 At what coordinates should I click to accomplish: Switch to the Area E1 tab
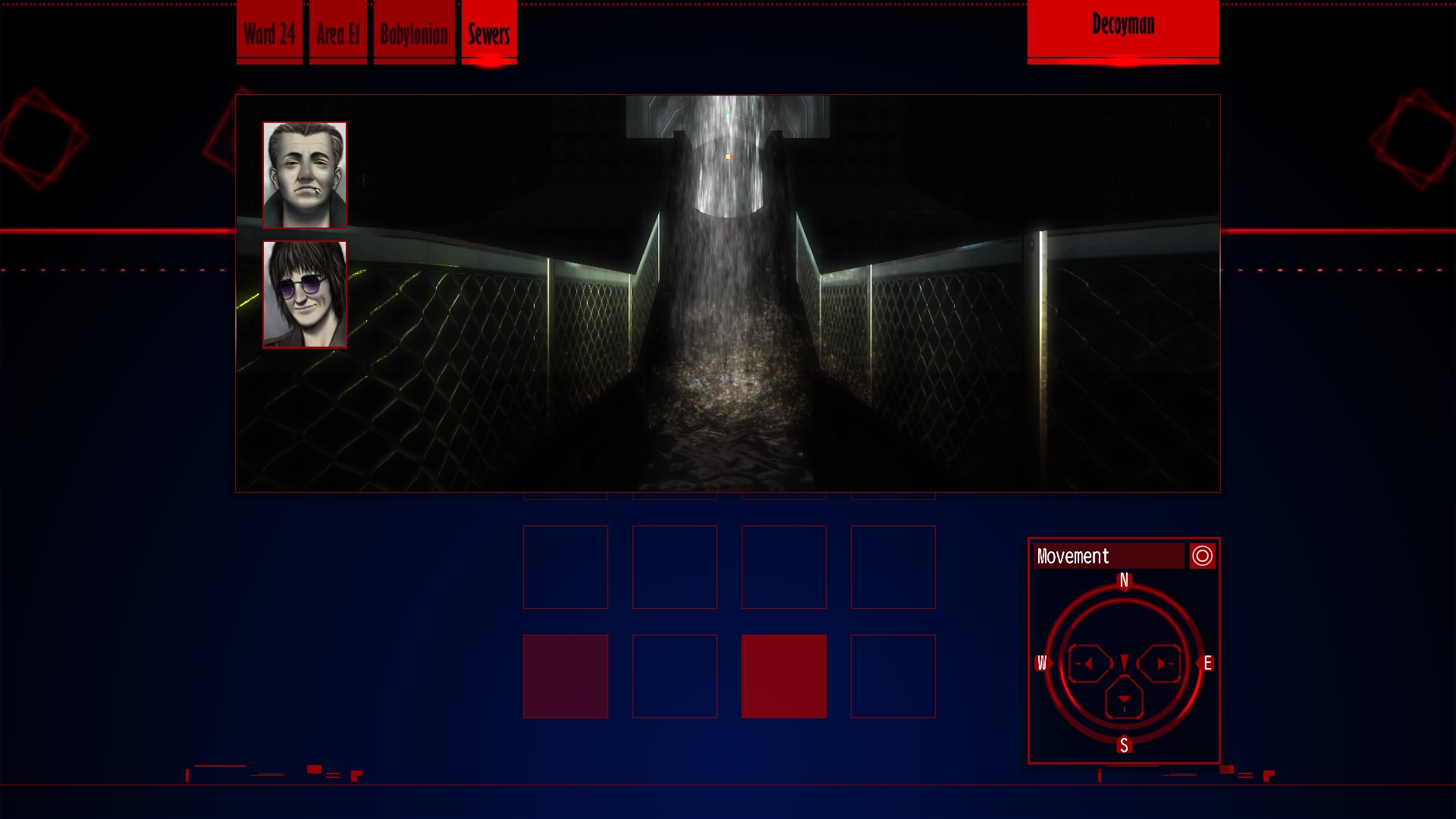(x=337, y=33)
